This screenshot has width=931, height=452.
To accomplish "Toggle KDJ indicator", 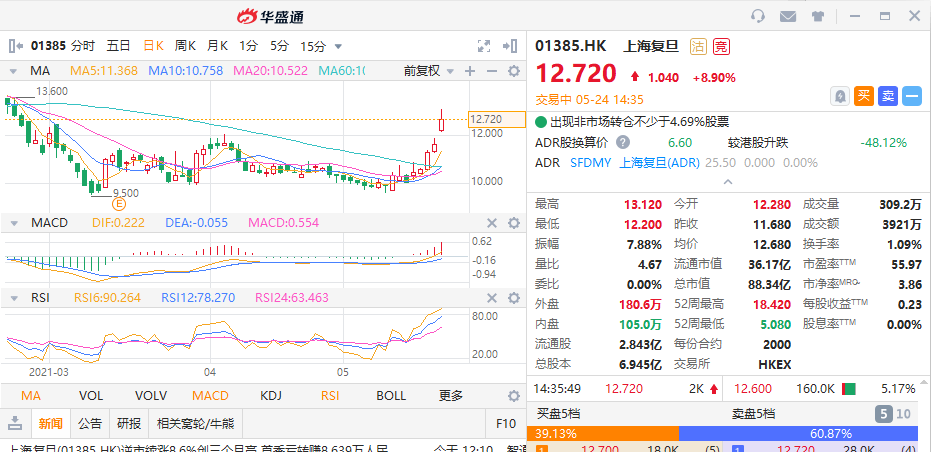I will [x=271, y=396].
